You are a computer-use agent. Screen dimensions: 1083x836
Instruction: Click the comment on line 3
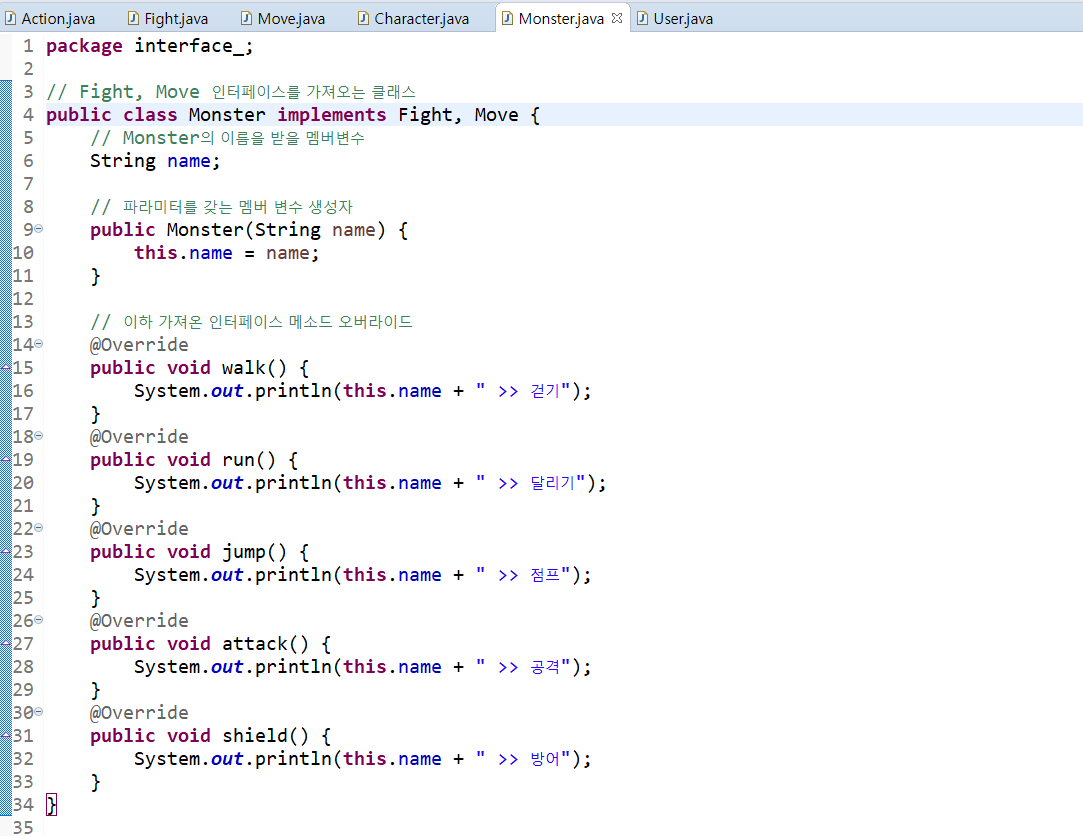click(231, 92)
